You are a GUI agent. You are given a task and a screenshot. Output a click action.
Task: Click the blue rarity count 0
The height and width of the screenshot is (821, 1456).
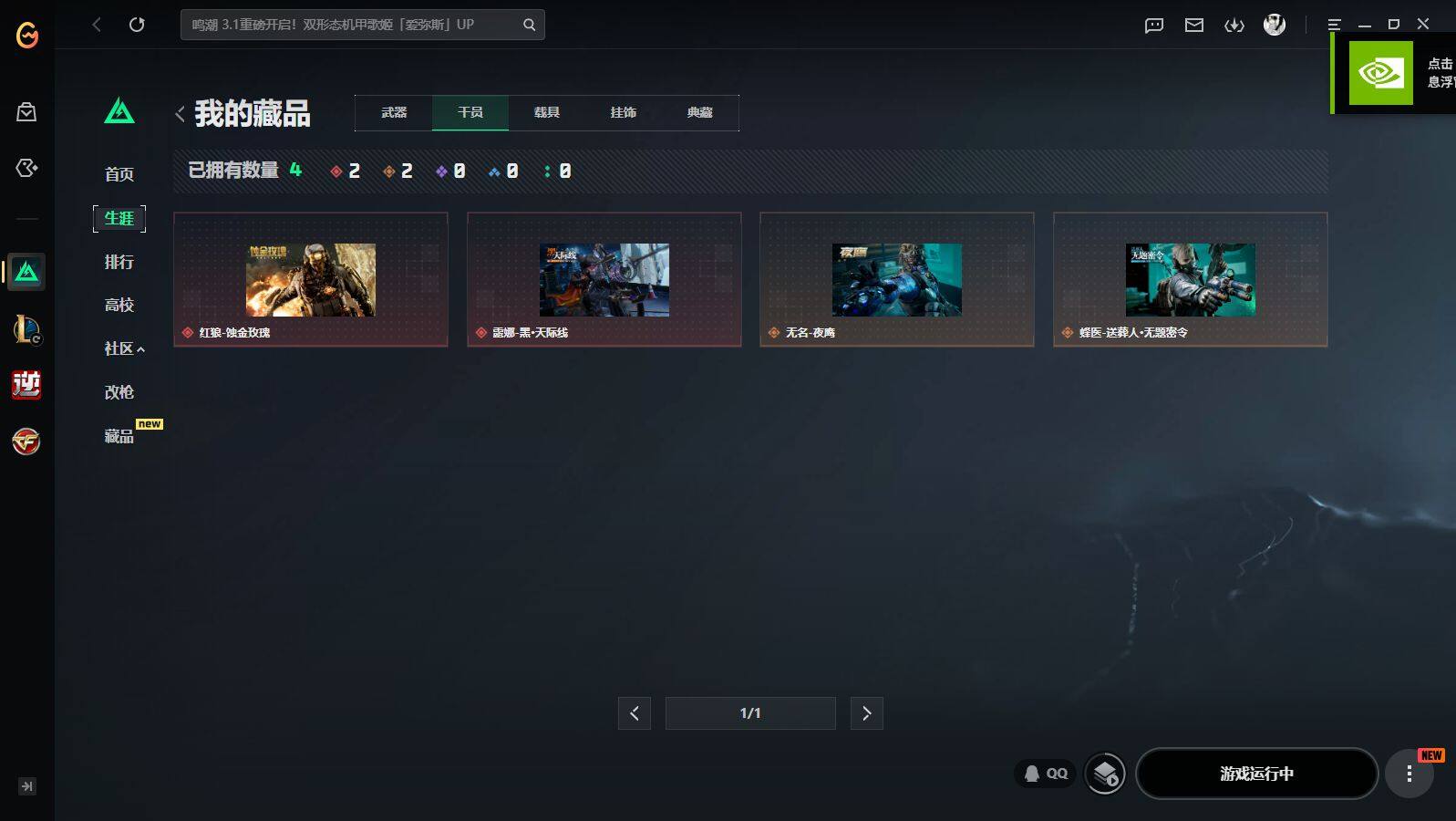pos(503,171)
